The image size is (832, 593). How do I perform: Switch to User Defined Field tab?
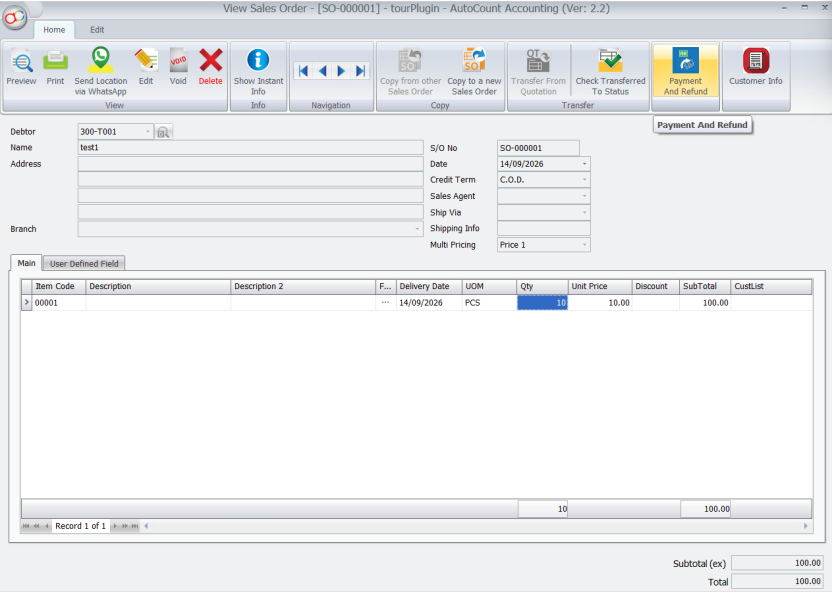tap(84, 264)
